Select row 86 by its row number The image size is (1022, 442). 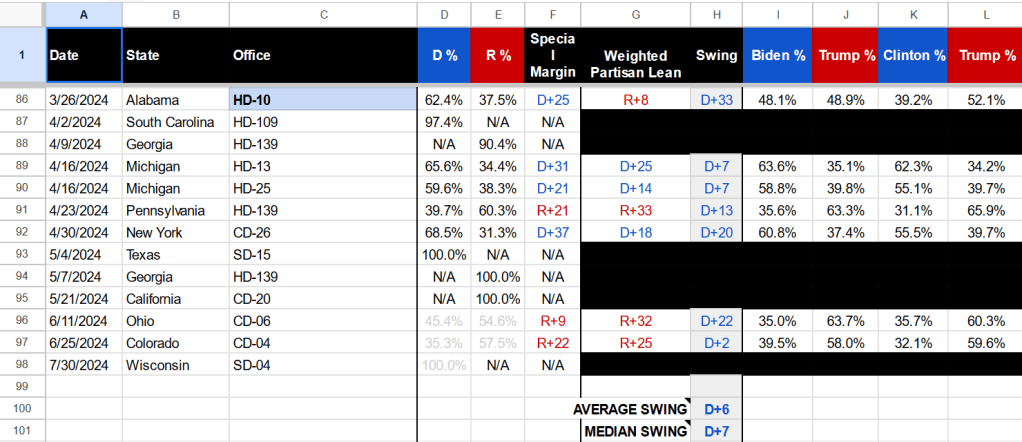click(22, 100)
